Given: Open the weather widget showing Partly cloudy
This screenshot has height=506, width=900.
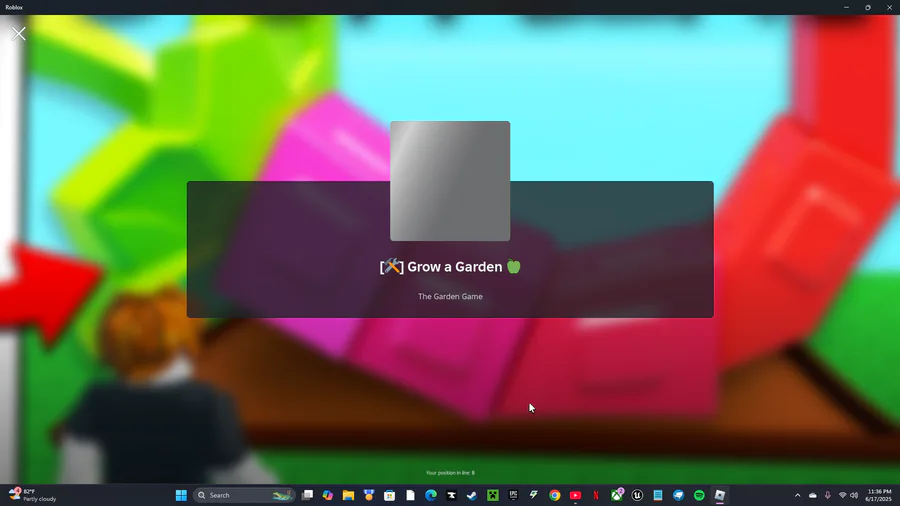Looking at the screenshot, I should (33, 495).
